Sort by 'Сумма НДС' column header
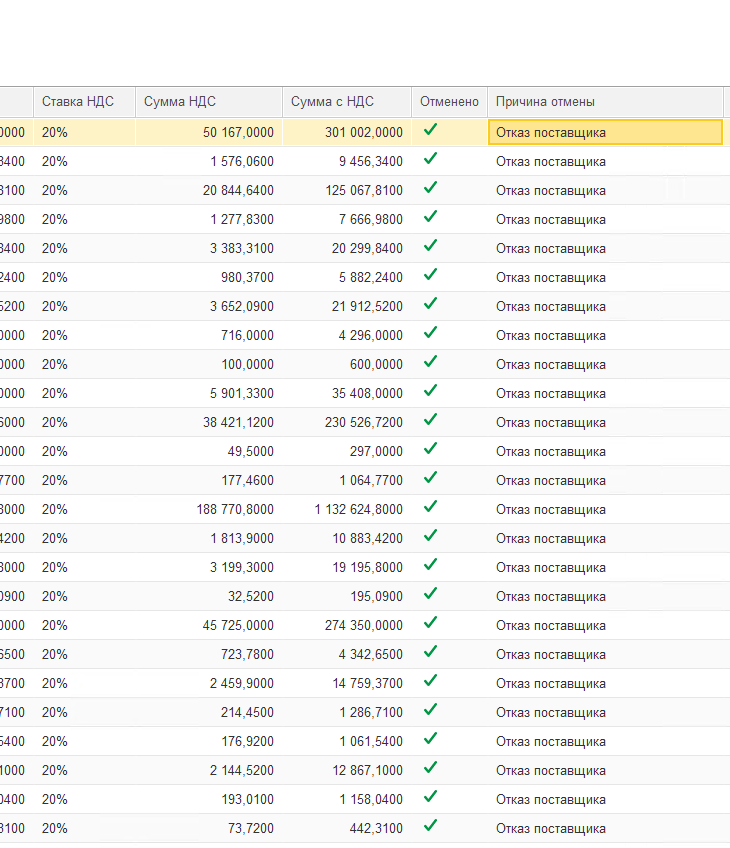The image size is (730, 848). [x=180, y=101]
